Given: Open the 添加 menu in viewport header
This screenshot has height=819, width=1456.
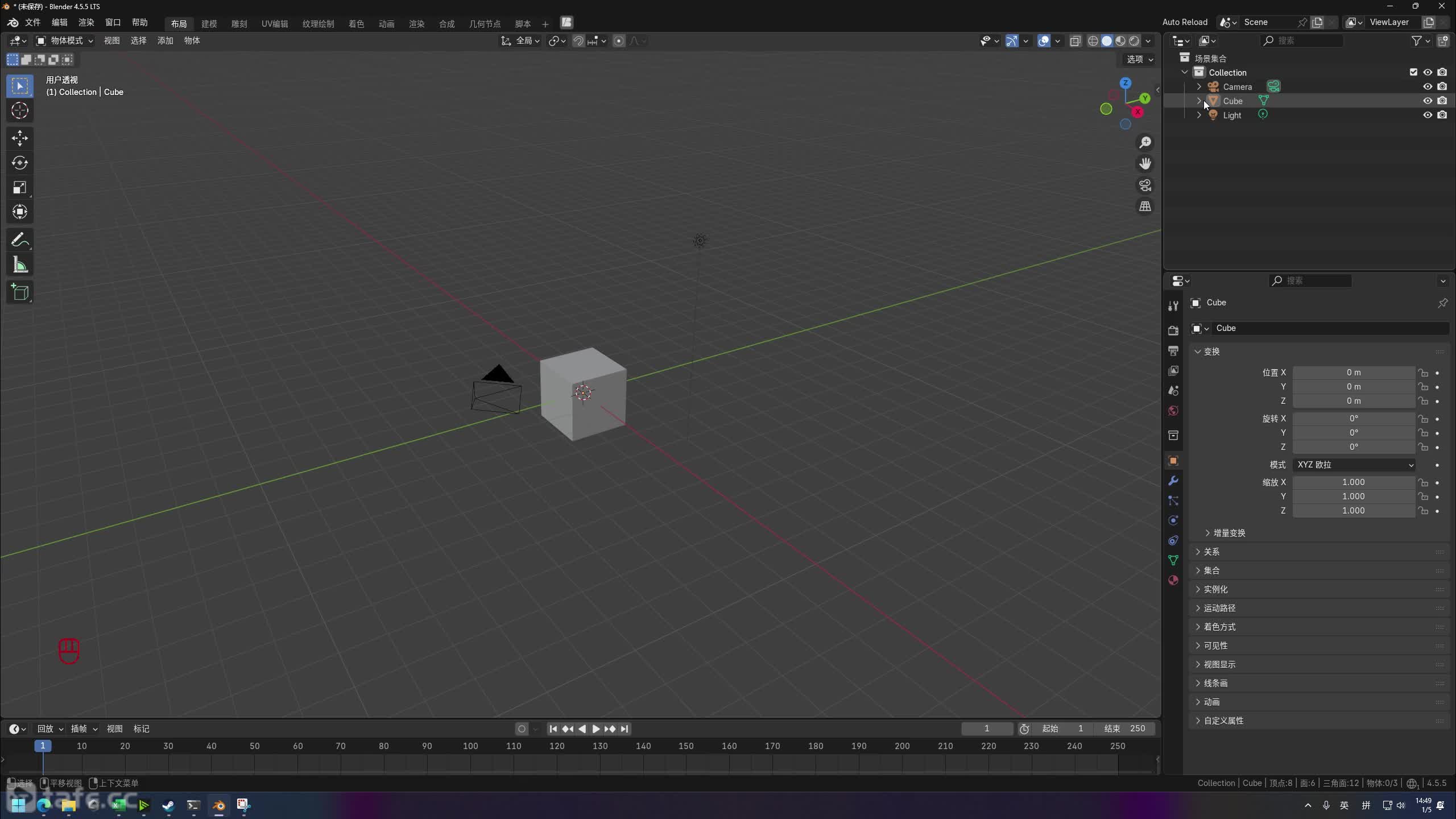Looking at the screenshot, I should [x=165, y=40].
